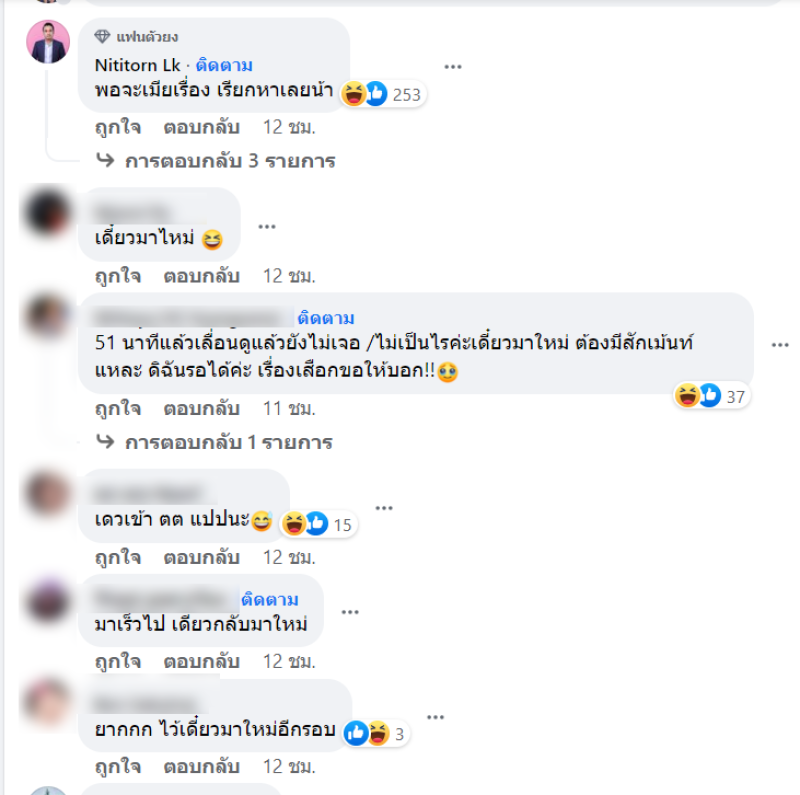Like the ยากกก ไว้เดี๋ยวมาใหม่อีกรอบ comment
Viewport: 800px width, 795px height.
(118, 766)
